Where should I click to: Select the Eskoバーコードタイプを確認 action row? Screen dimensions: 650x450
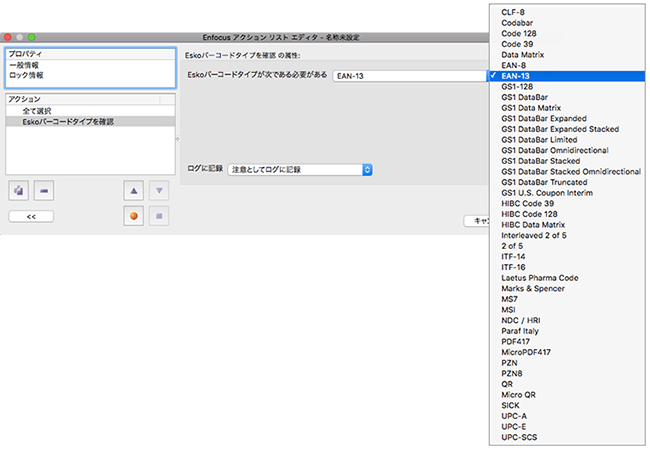click(x=90, y=121)
